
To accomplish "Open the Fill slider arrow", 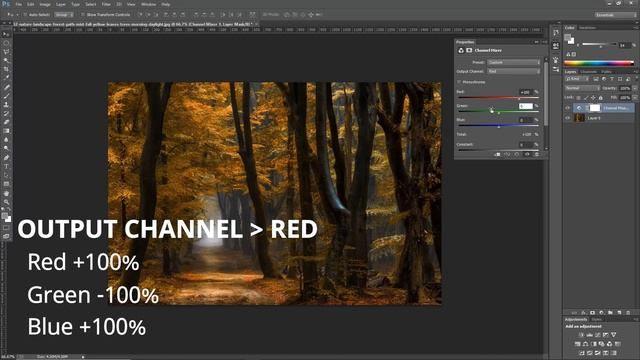I will pos(634,98).
